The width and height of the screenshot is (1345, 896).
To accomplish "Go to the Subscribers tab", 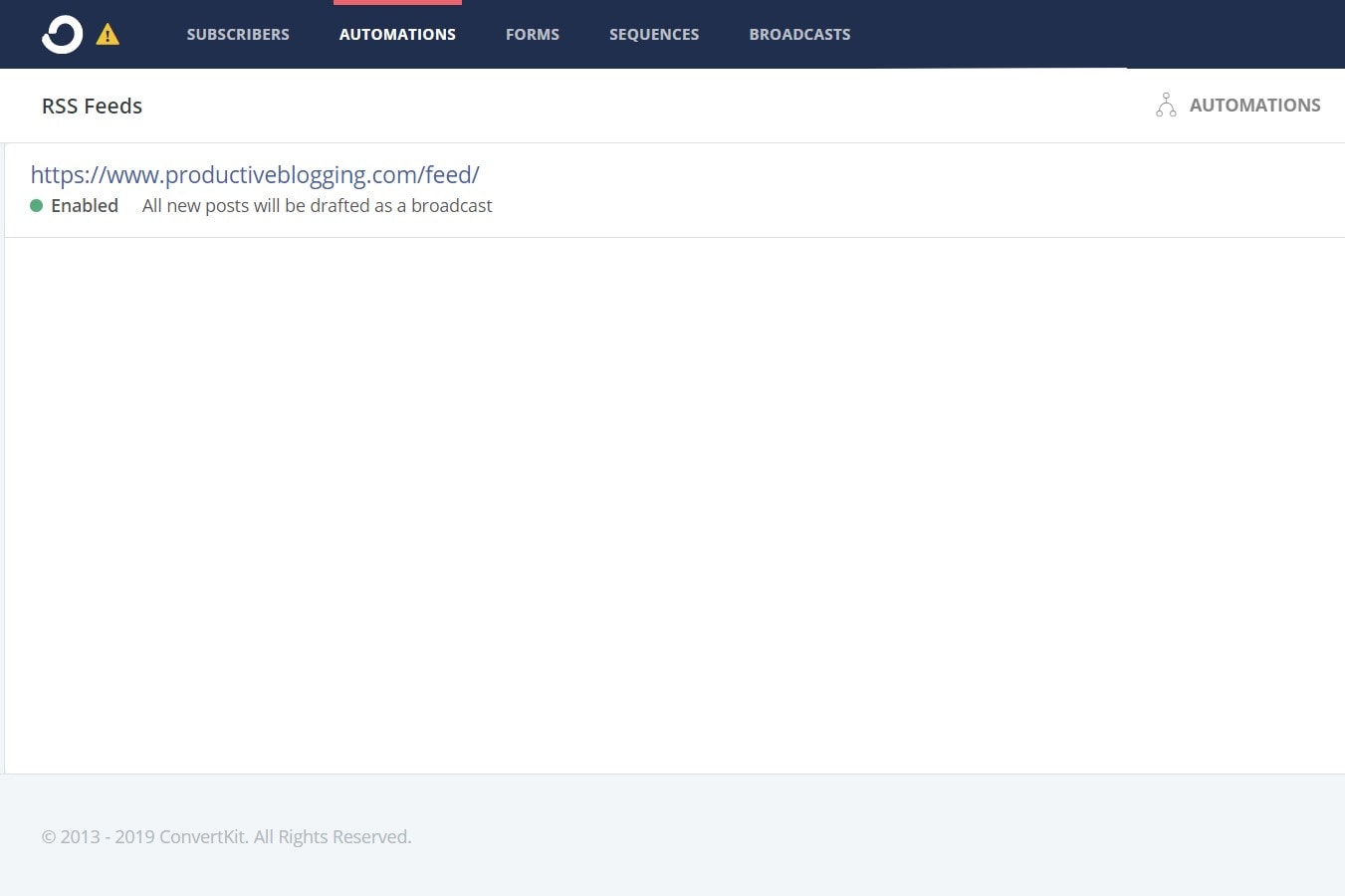I will [238, 34].
